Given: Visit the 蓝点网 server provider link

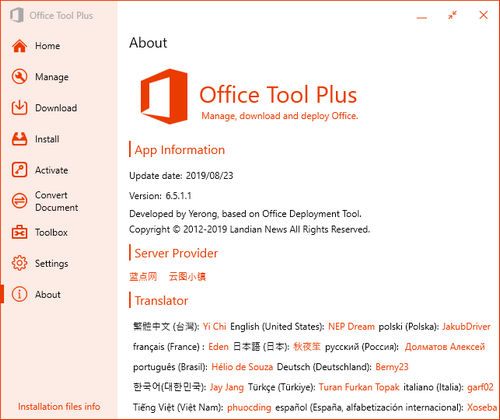Looking at the screenshot, I should 143,276.
